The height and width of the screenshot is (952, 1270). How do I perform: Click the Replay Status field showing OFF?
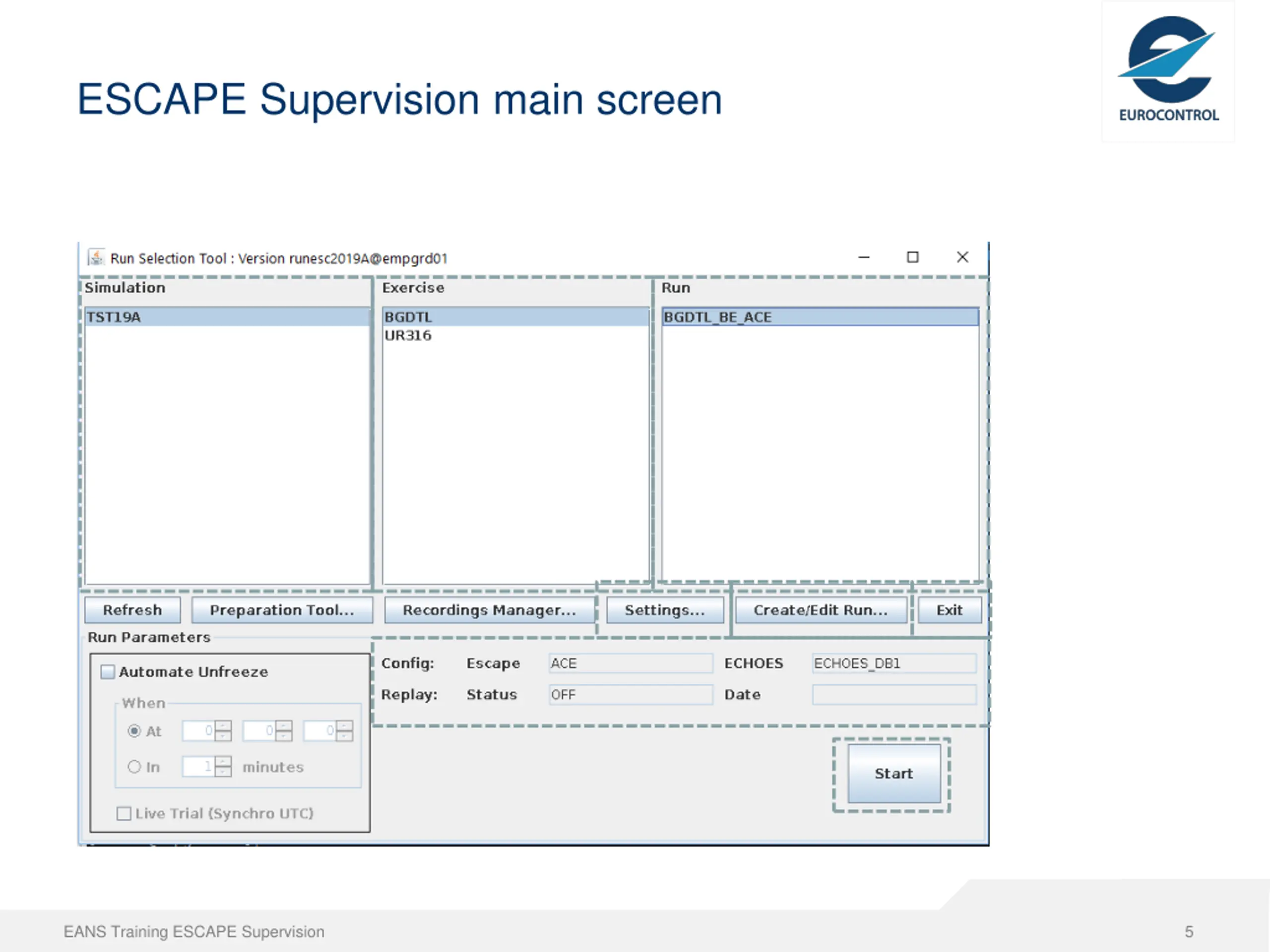631,695
